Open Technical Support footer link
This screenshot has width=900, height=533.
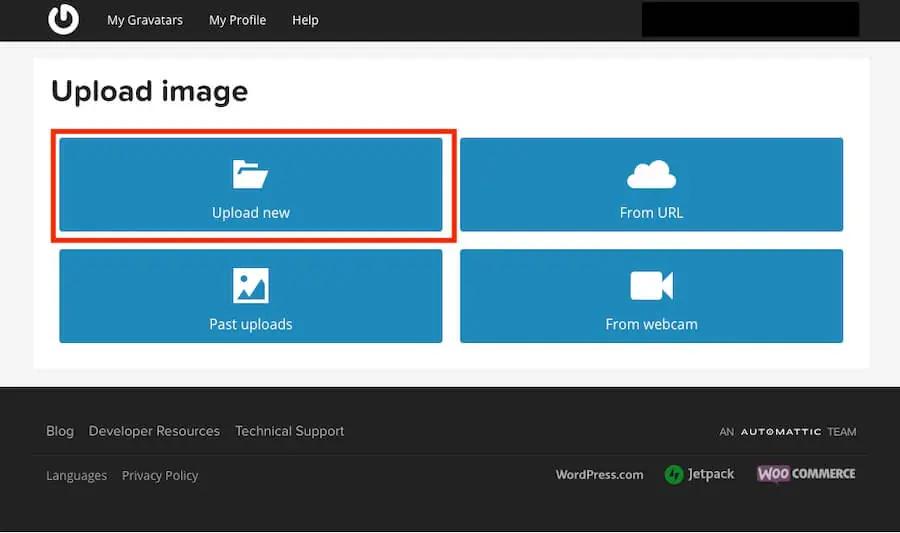[289, 431]
